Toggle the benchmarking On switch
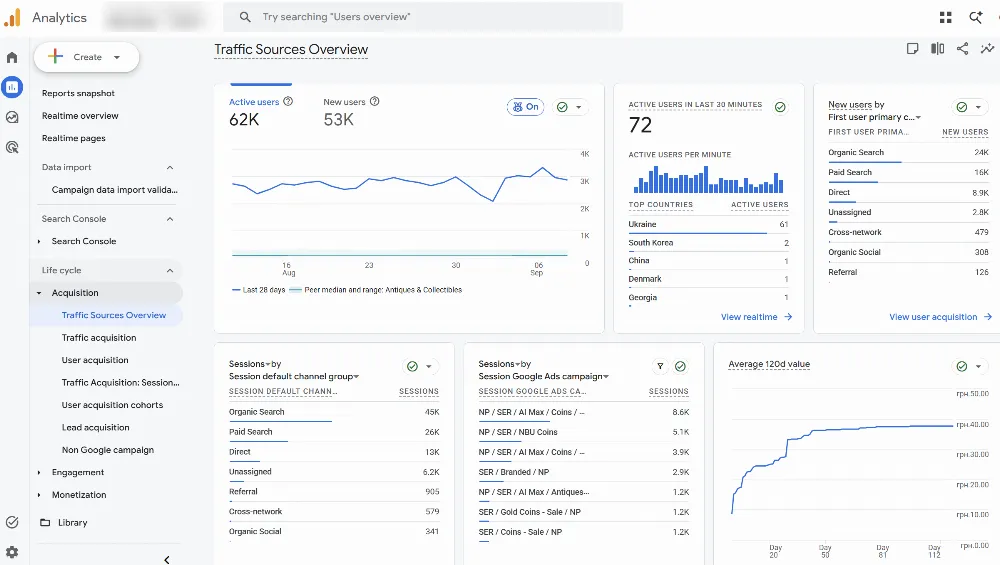 526,107
